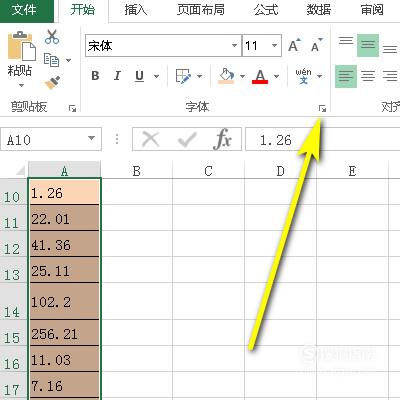Viewport: 400px width, 400px height.
Task: Apply fill color paint bucket
Action: click(226, 76)
